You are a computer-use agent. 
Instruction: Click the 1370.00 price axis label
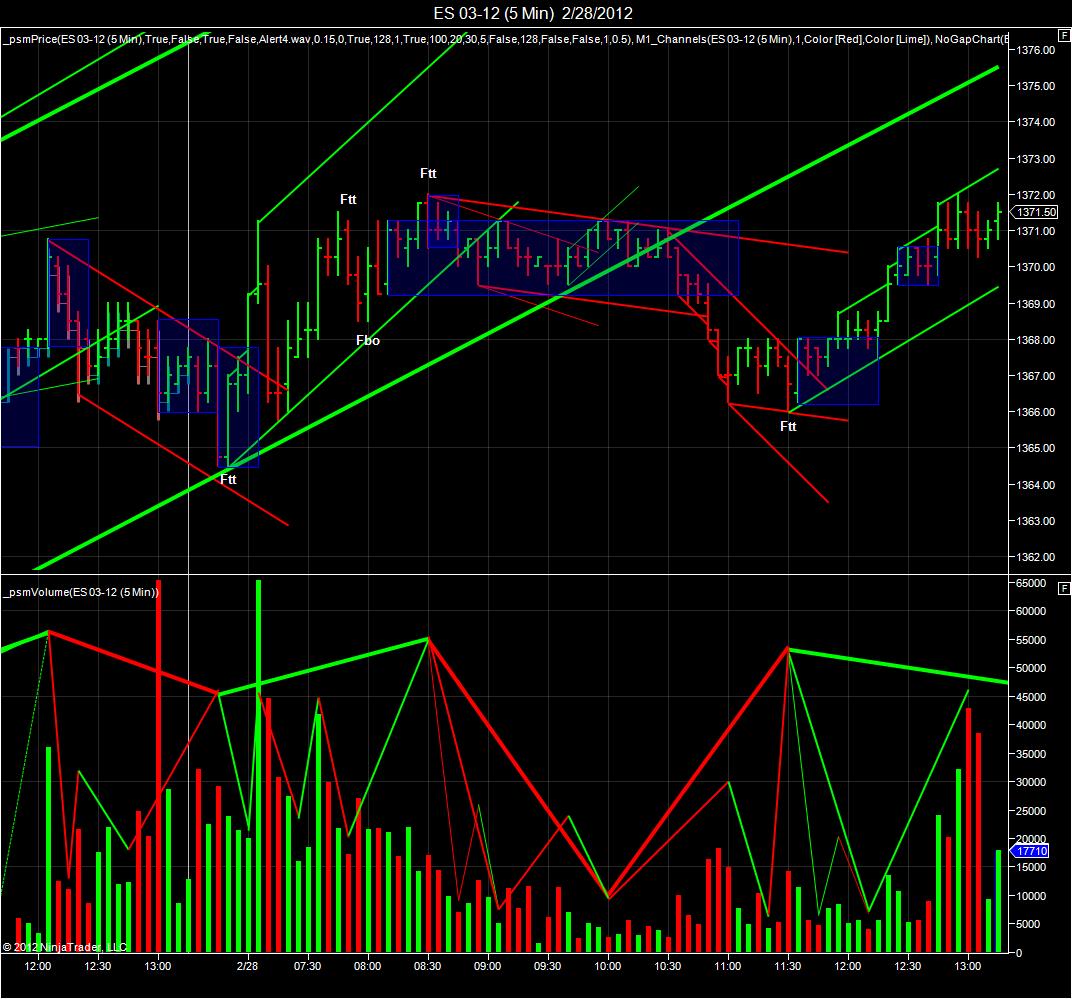click(1036, 267)
